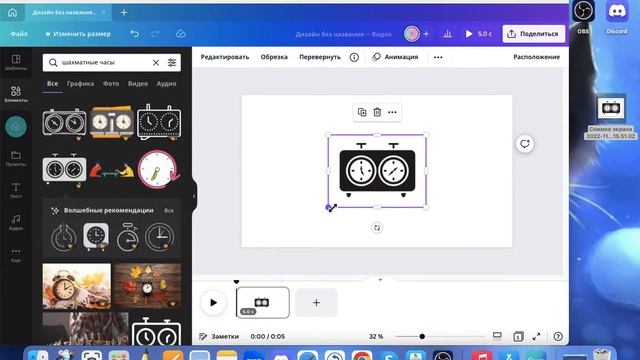This screenshot has height=360, width=640.
Task: Click Изменить размер button
Action: [x=78, y=34]
